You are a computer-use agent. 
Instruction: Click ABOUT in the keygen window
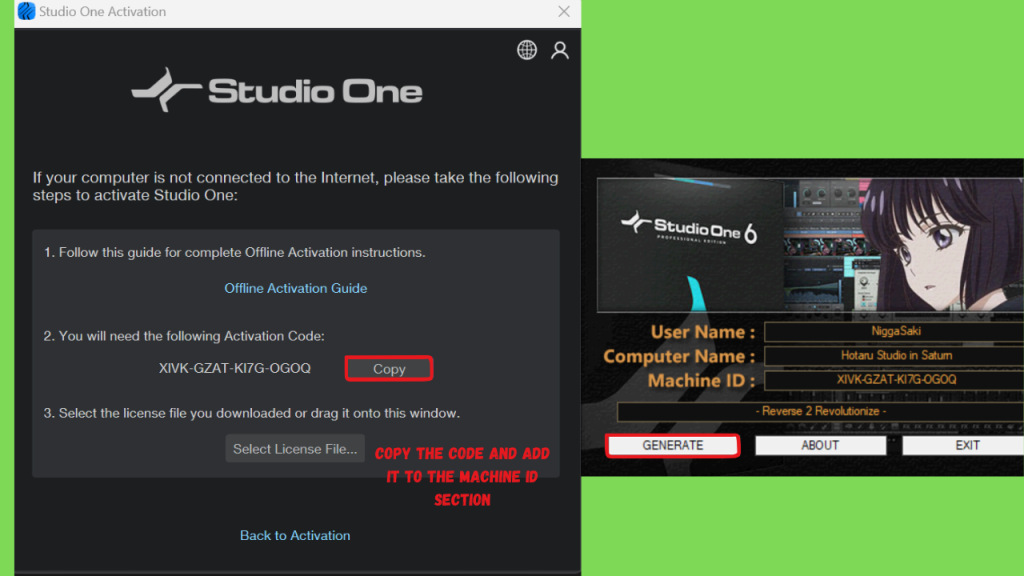tap(820, 445)
